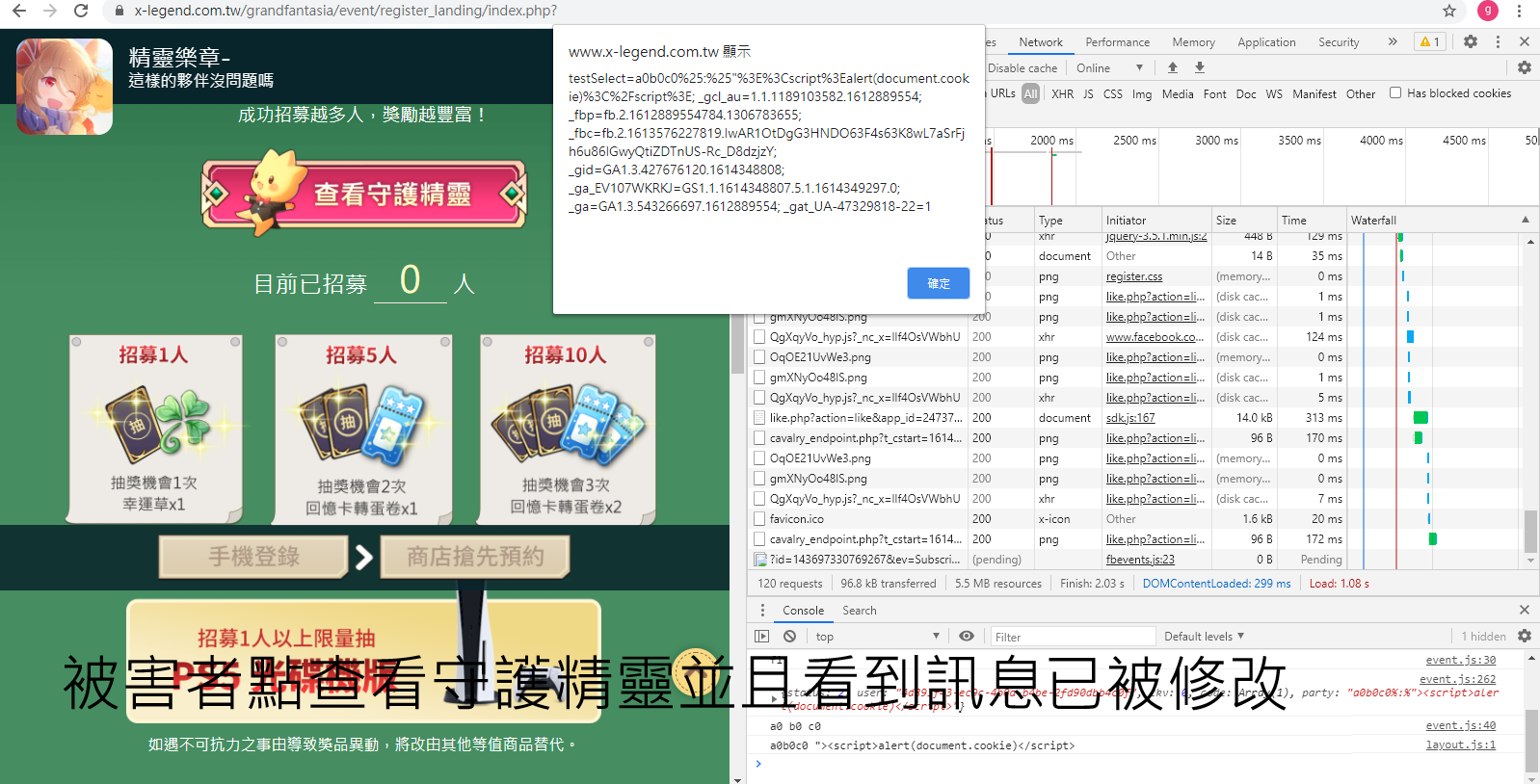
Task: Open the Chrome profile avatar menu
Action: tap(1488, 11)
